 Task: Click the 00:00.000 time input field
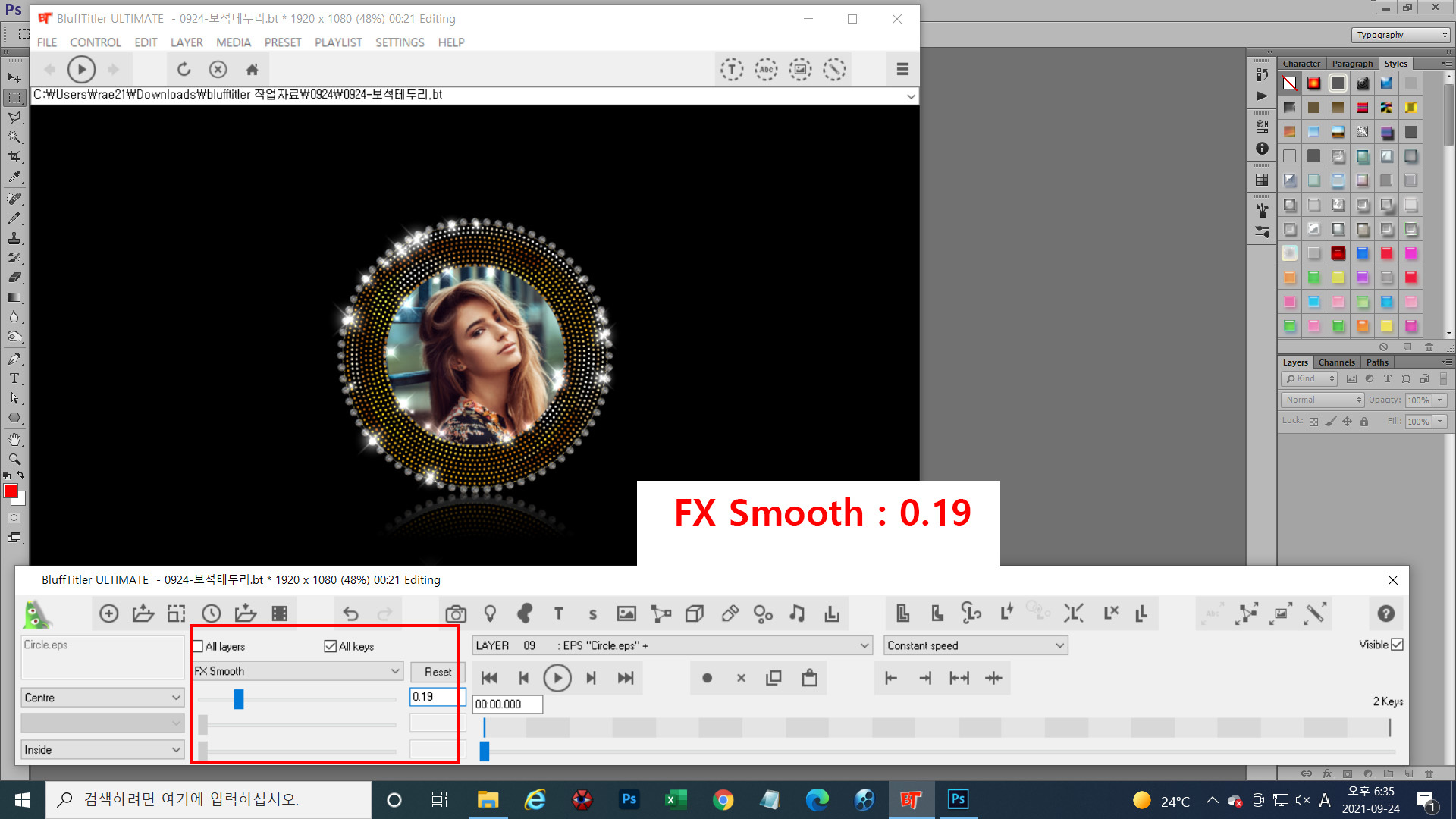pyautogui.click(x=507, y=704)
